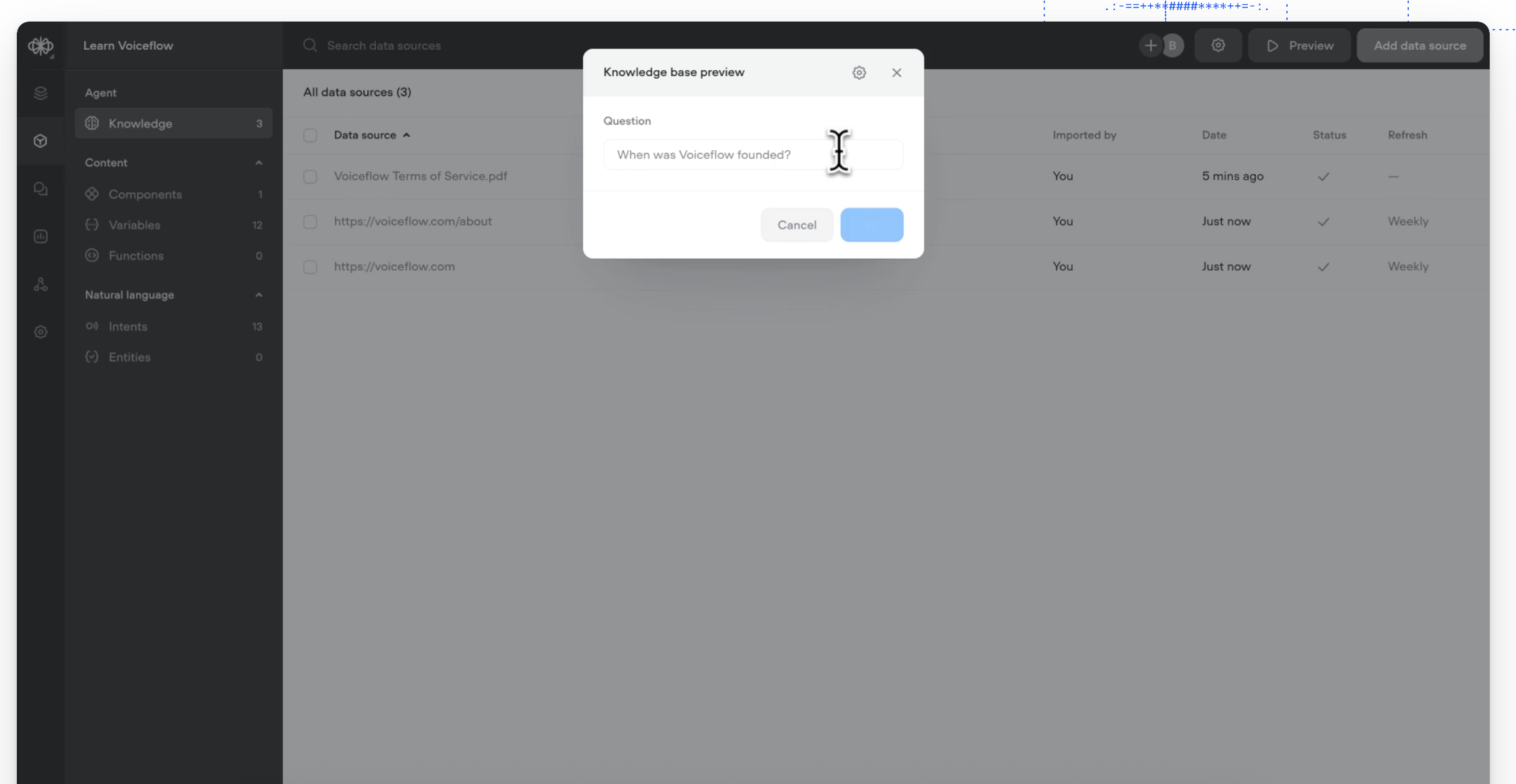This screenshot has width=1516, height=784.
Task: Click the Cancel button in dialog
Action: pos(797,225)
